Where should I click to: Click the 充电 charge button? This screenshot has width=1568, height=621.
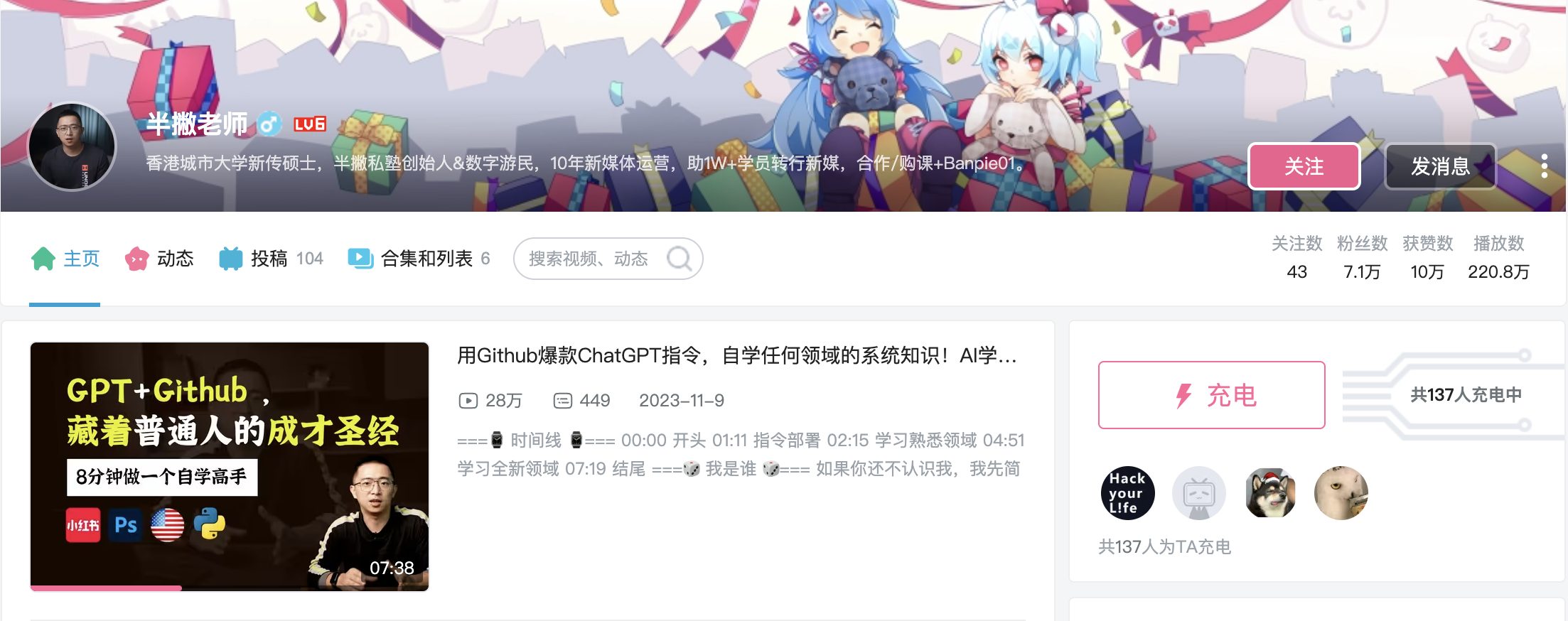click(1212, 395)
